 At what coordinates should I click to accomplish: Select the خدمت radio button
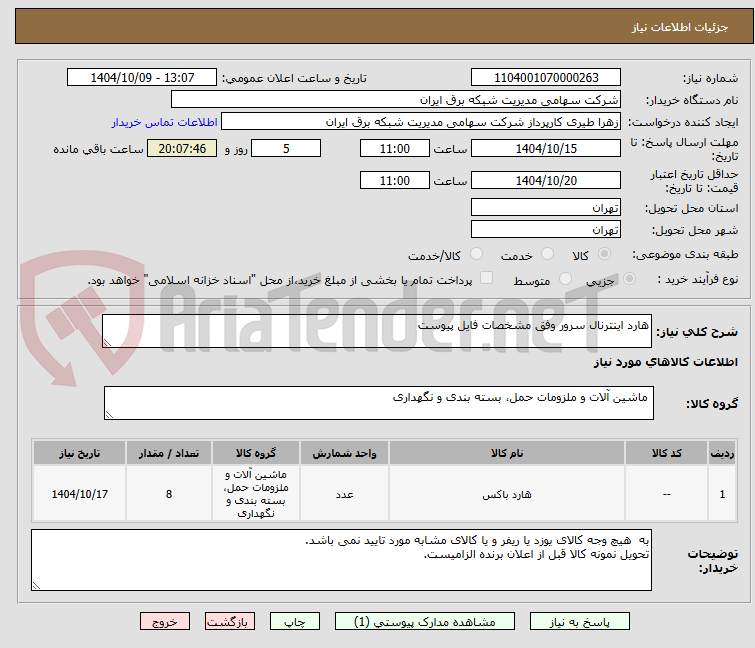[547, 254]
